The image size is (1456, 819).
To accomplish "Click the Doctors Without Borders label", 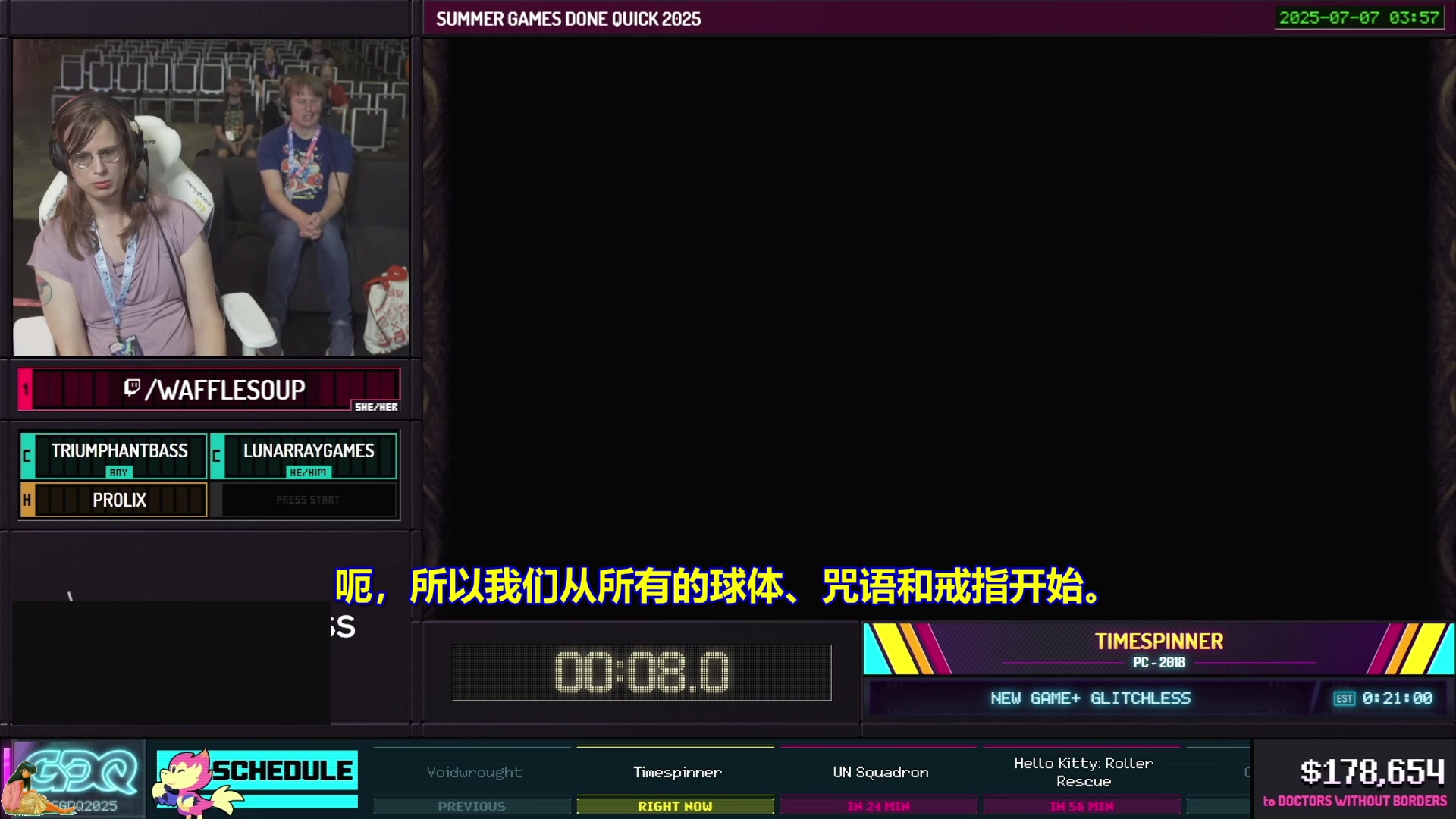I will (x=1355, y=802).
